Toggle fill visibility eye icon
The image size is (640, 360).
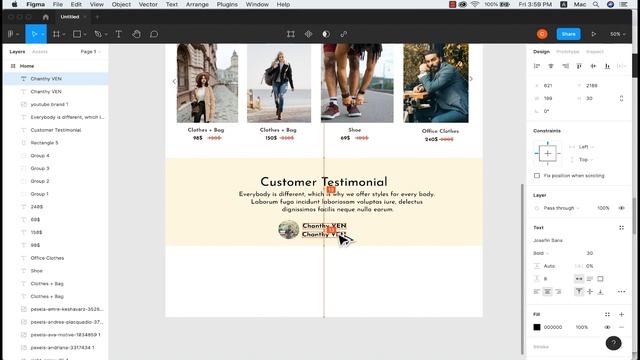coord(607,327)
